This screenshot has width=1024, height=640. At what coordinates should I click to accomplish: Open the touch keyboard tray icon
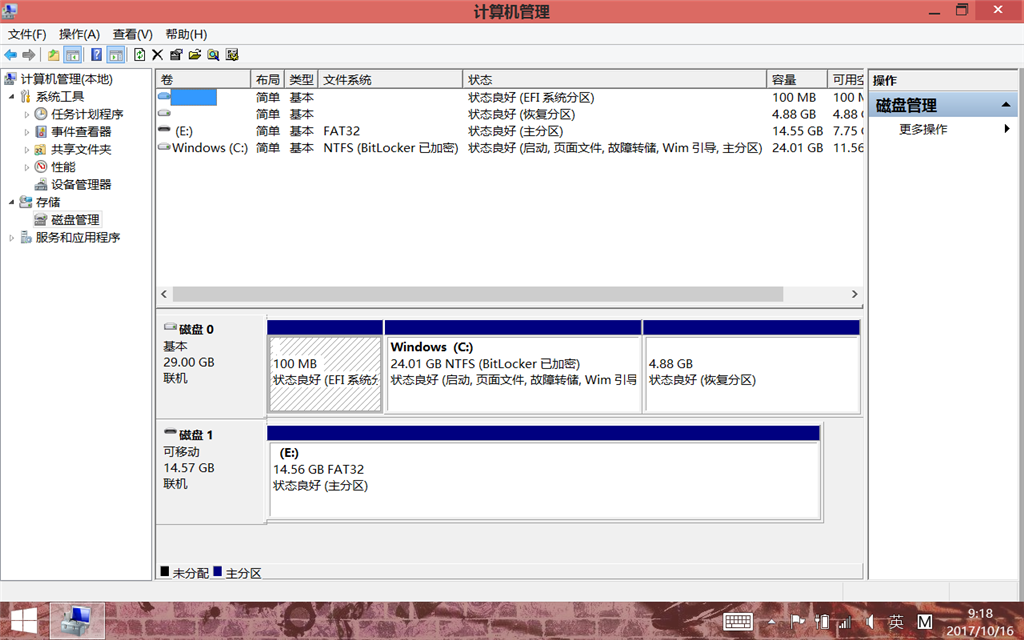point(737,622)
